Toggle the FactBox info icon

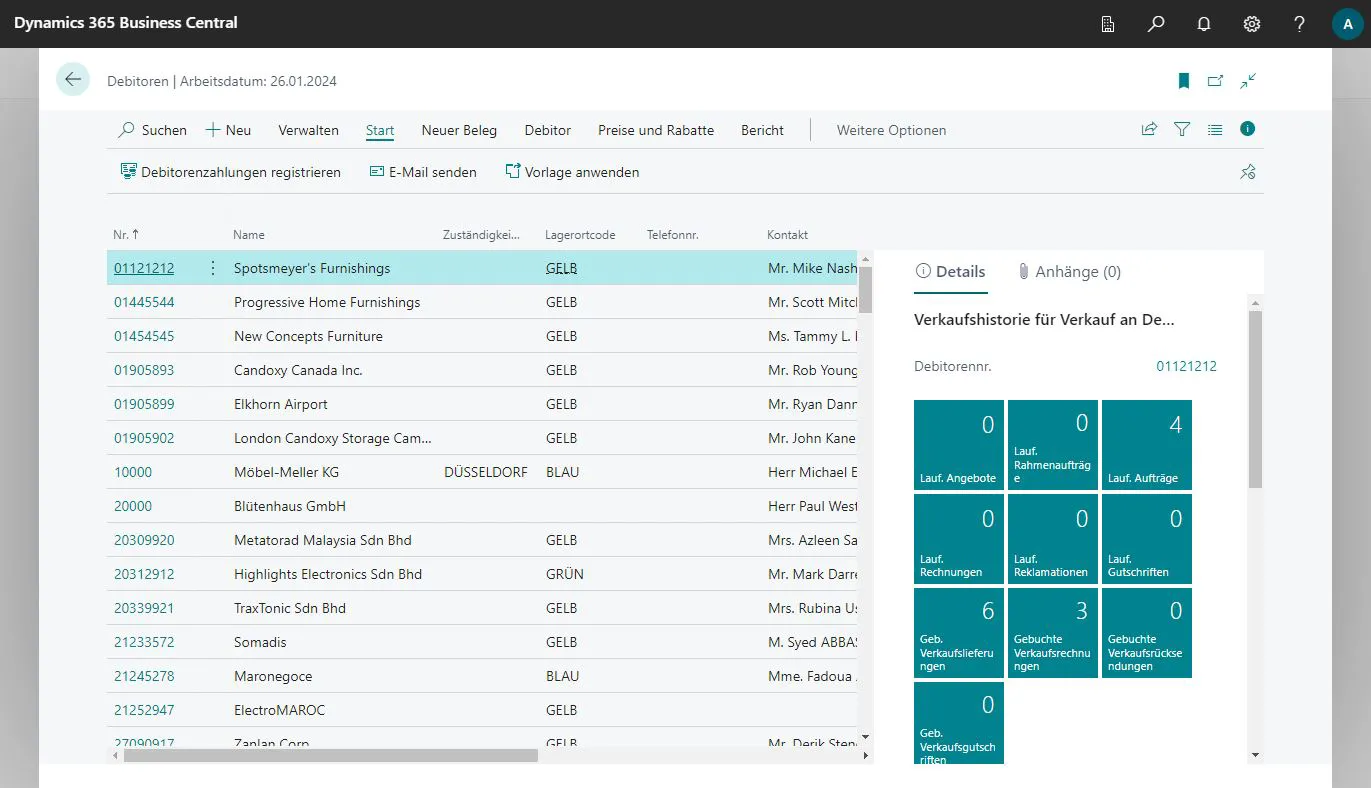point(1247,129)
